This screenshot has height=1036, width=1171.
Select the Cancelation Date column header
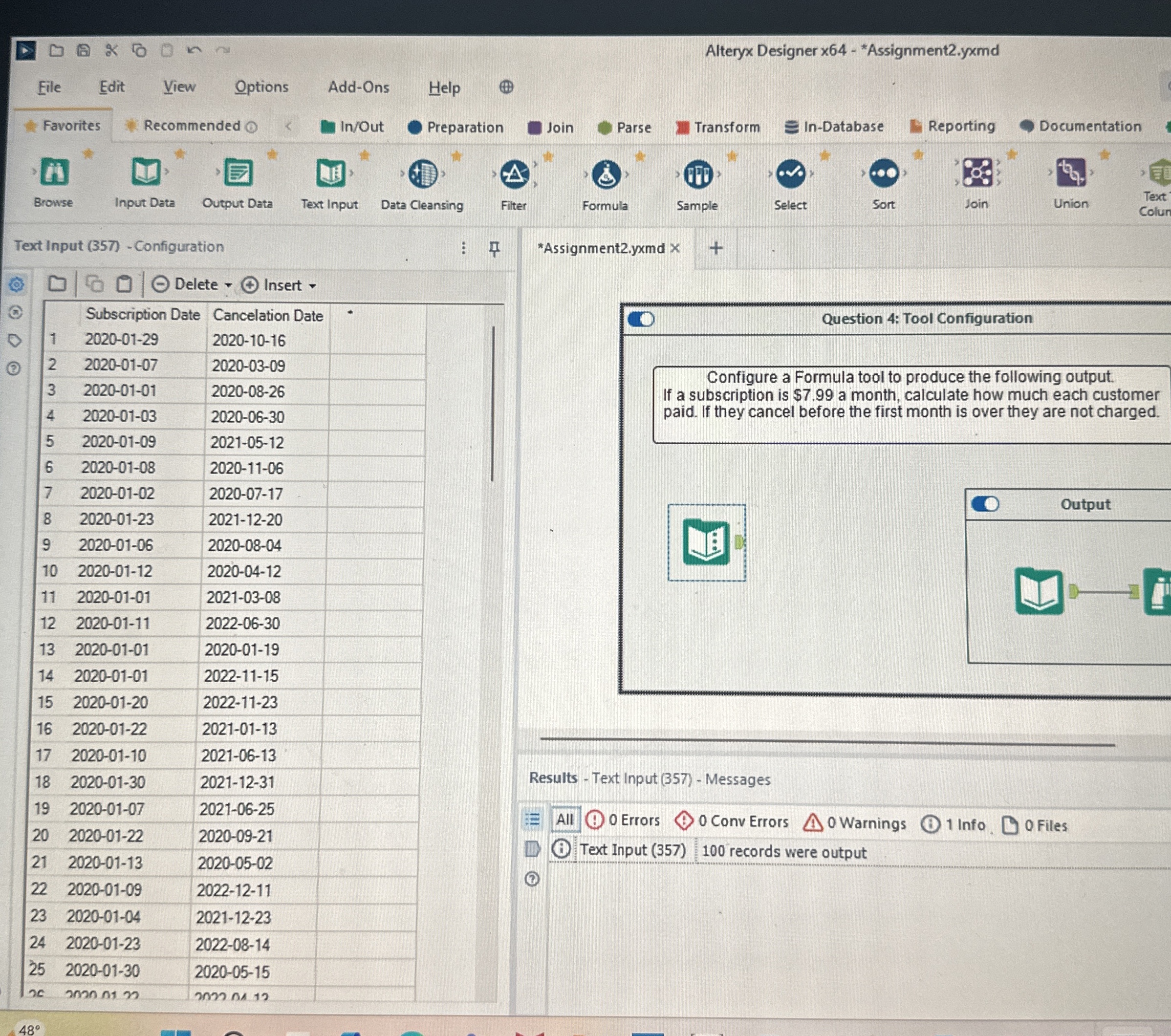[266, 315]
